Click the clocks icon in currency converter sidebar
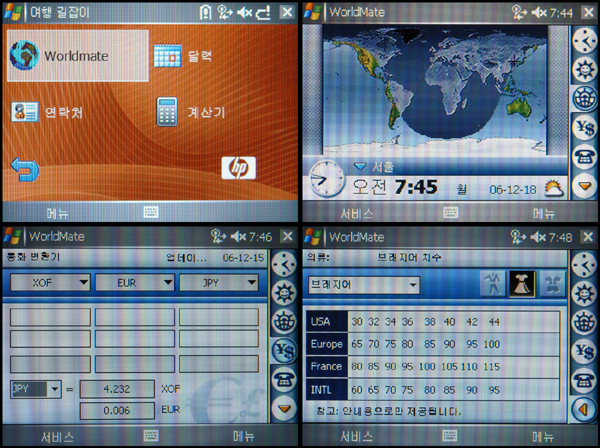Image resolution: width=600 pixels, height=448 pixels. pyautogui.click(x=284, y=264)
